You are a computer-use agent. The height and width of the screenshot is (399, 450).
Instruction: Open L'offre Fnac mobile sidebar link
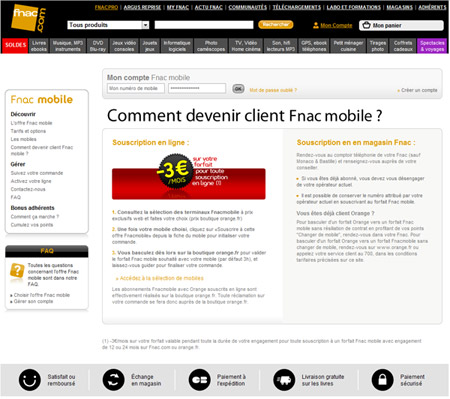click(31, 123)
